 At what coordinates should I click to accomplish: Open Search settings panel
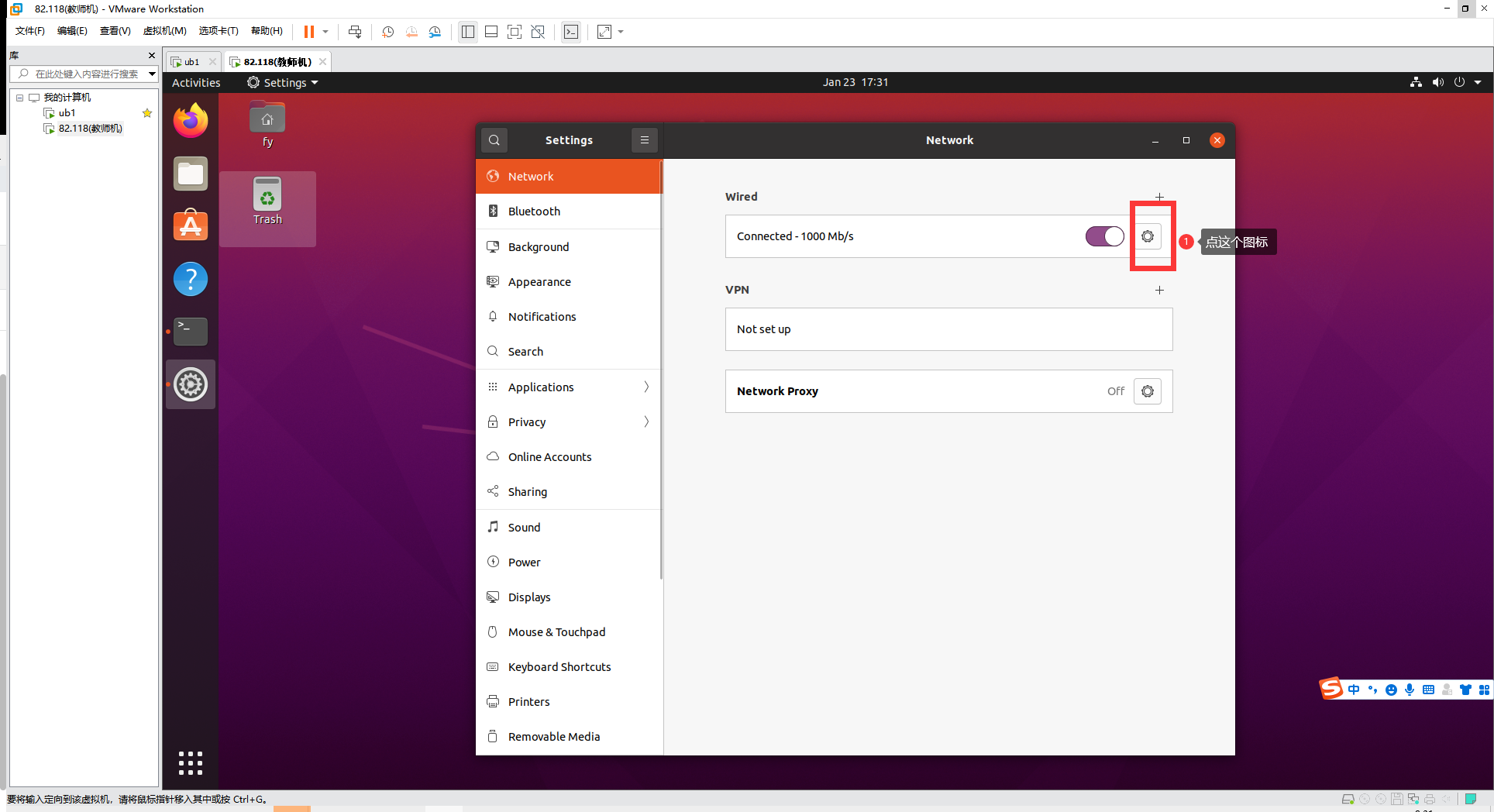(569, 352)
